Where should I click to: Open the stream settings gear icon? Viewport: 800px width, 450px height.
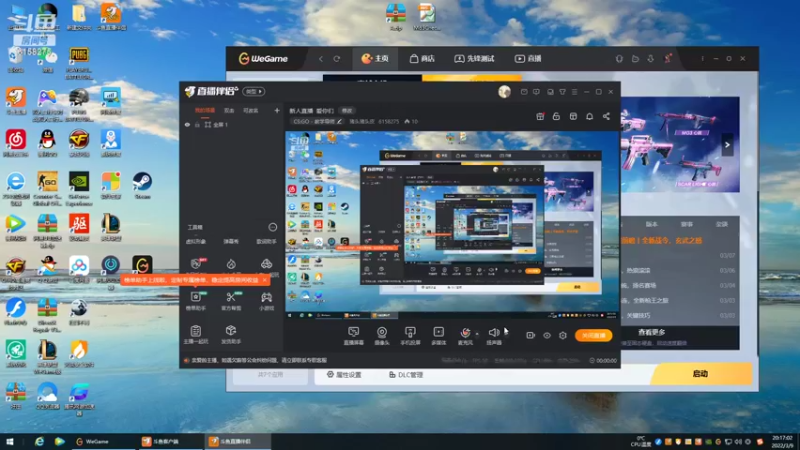pyautogui.click(x=563, y=335)
